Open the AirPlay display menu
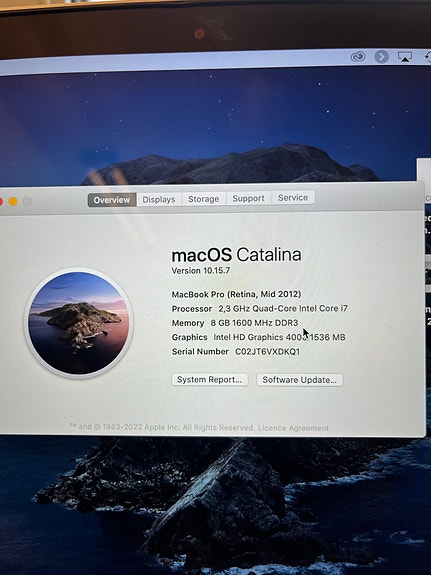 tap(405, 56)
